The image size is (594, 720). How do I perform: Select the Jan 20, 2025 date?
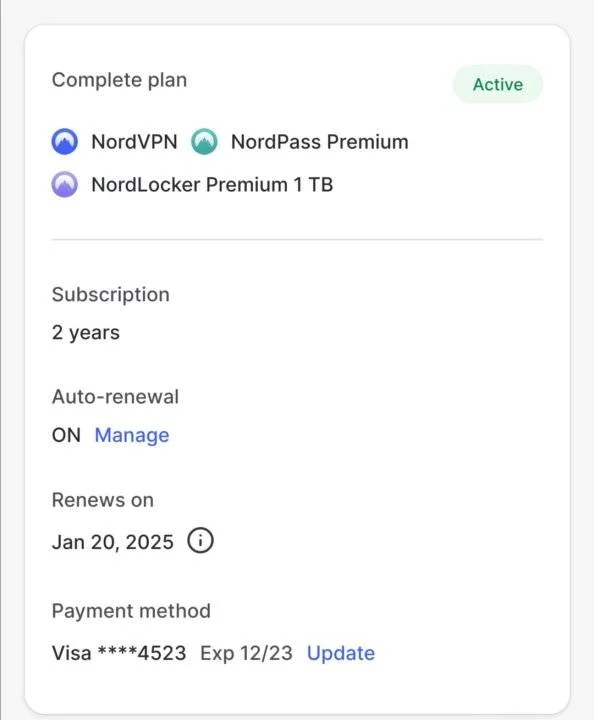(x=112, y=542)
